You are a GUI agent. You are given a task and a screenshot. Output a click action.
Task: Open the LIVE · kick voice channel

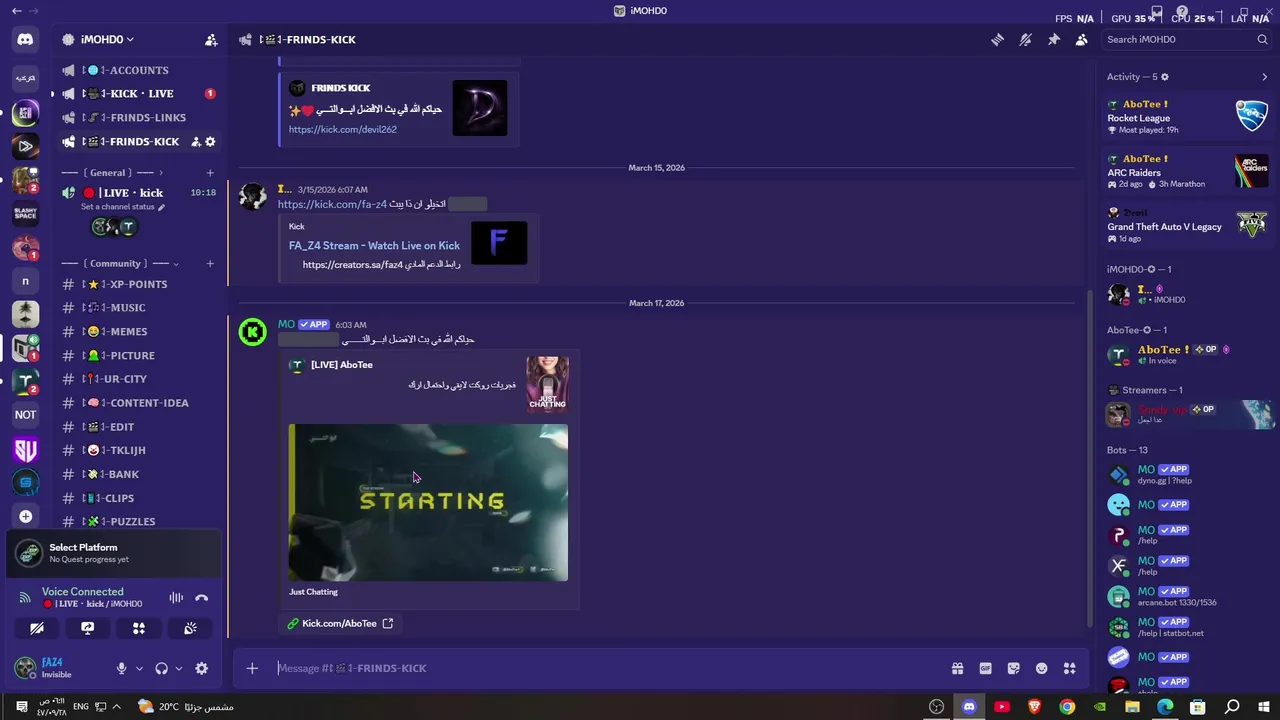point(139,193)
